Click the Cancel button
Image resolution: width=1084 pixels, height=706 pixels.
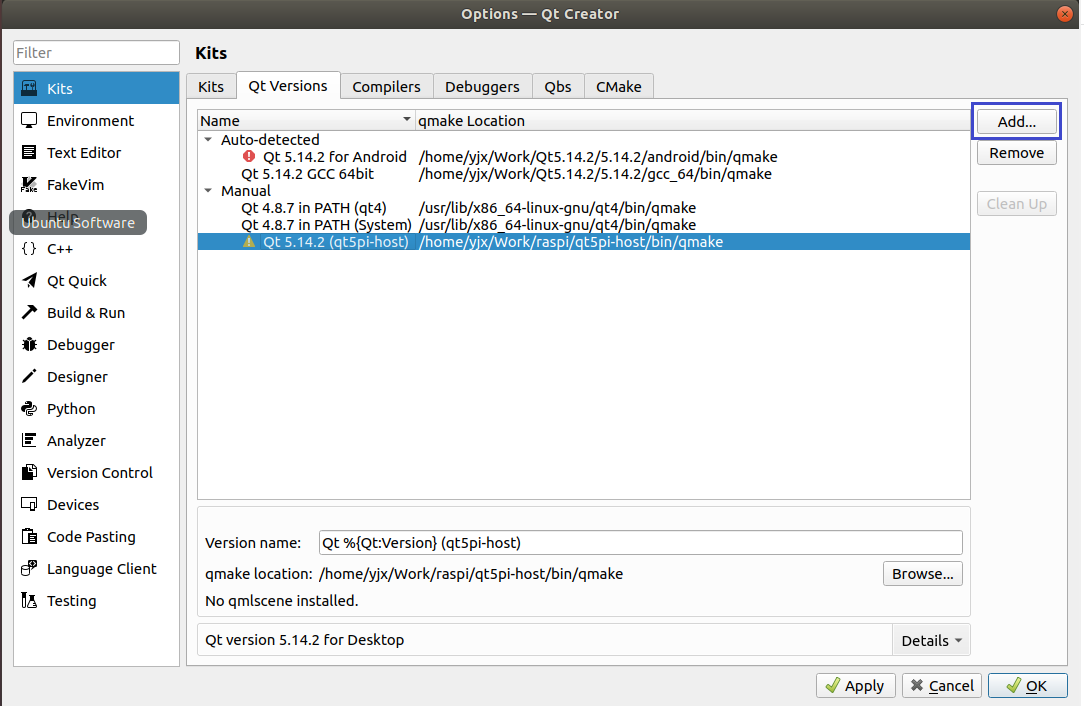942,685
